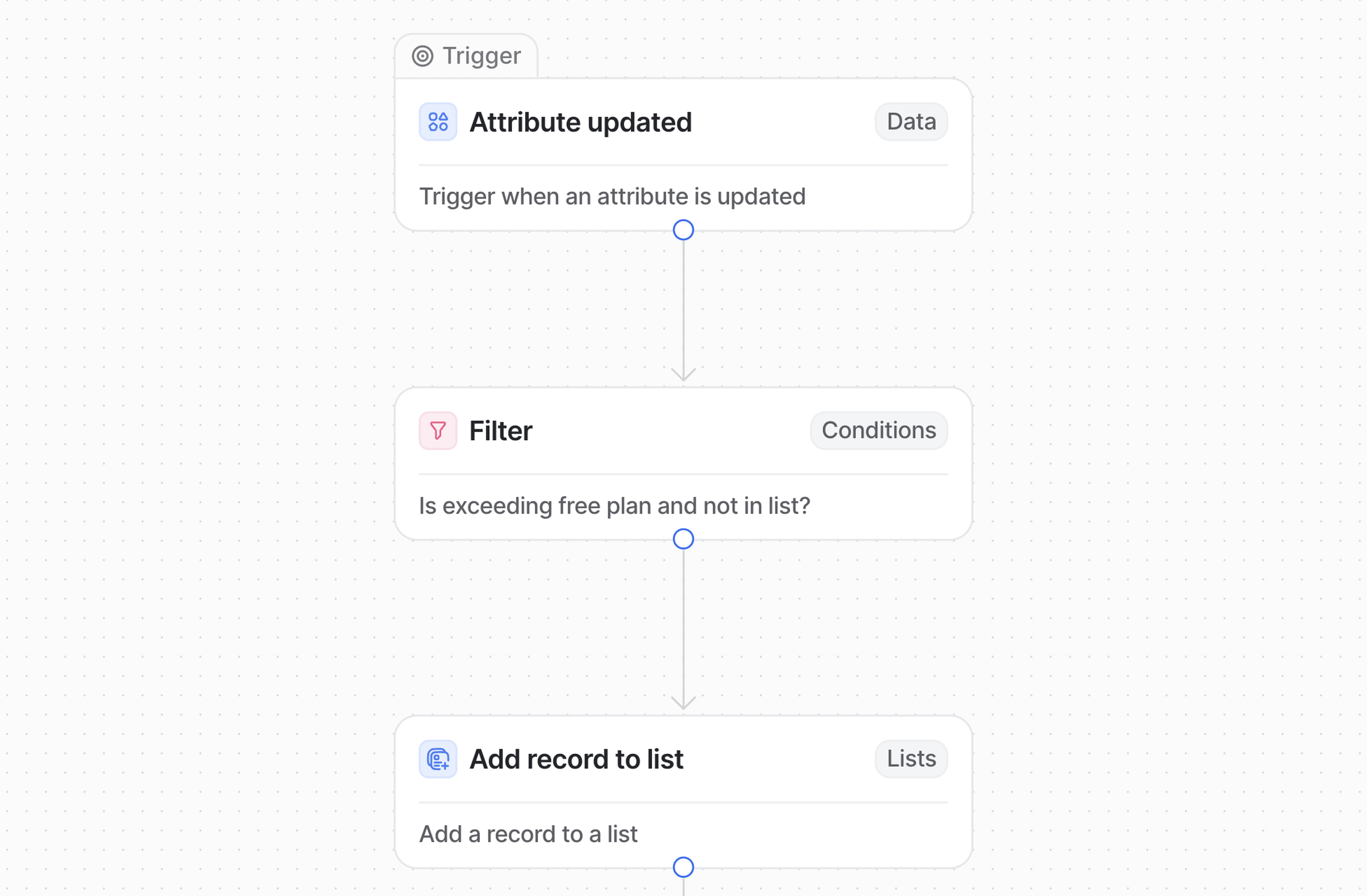Click the Lists badge on list block
This screenshot has width=1367, height=896.
pyautogui.click(x=911, y=759)
